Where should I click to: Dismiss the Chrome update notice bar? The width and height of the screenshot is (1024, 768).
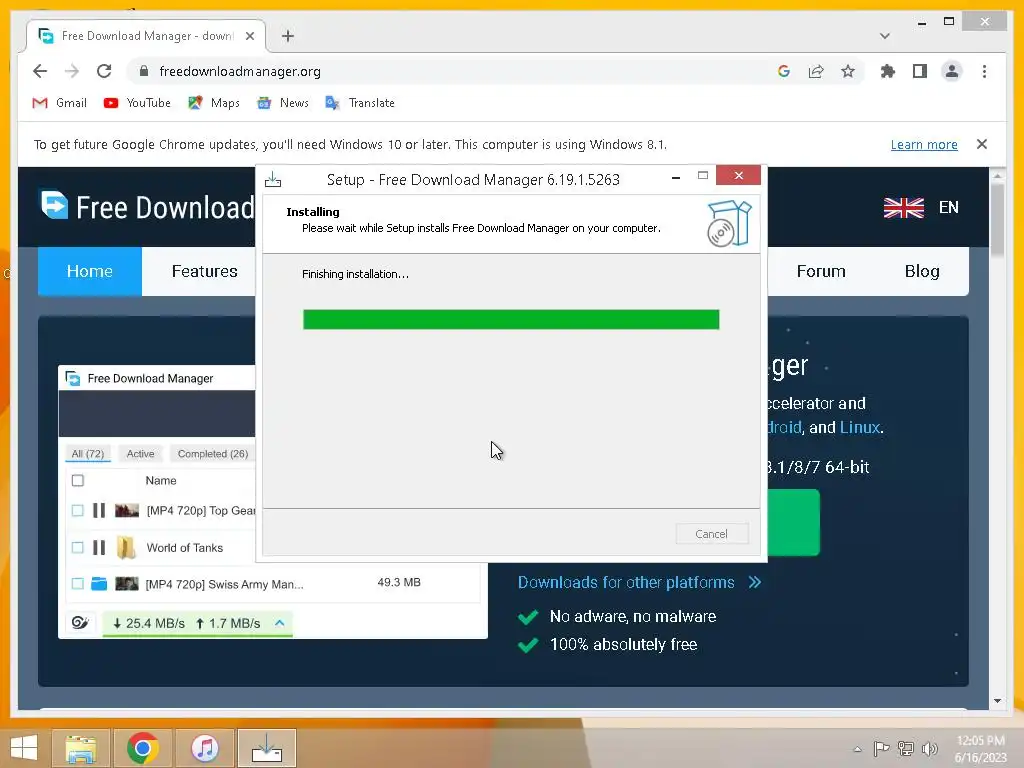pyautogui.click(x=982, y=144)
